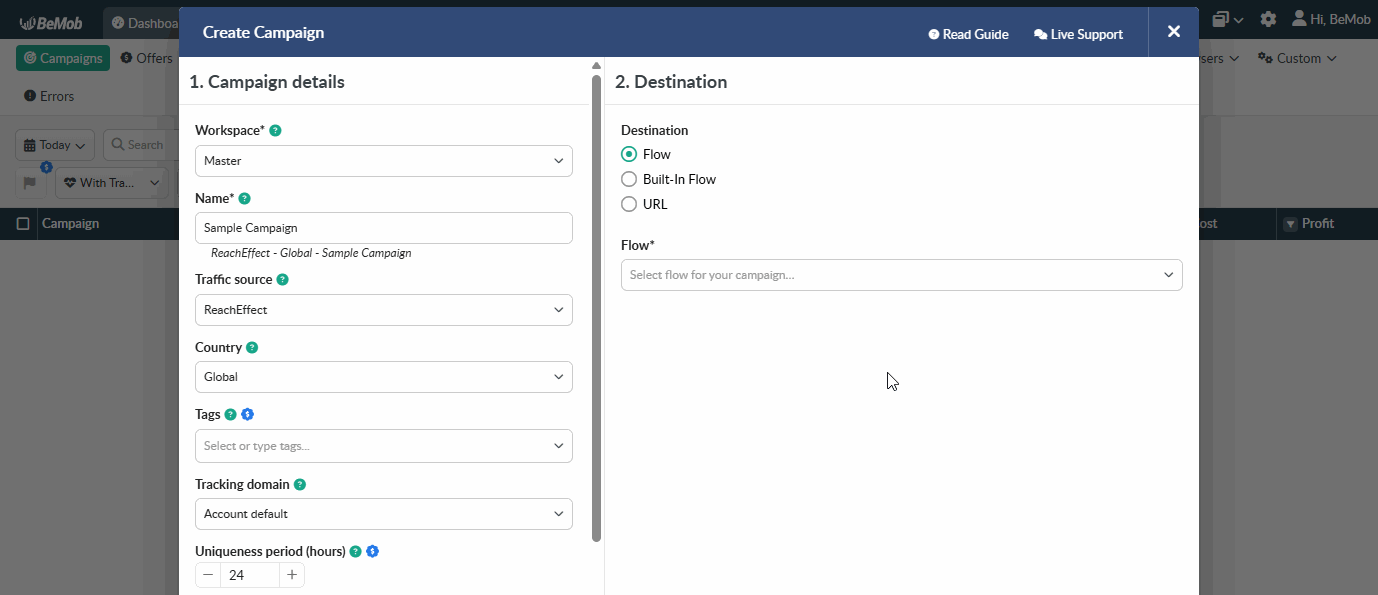Open the Tags select dropdown

point(384,446)
